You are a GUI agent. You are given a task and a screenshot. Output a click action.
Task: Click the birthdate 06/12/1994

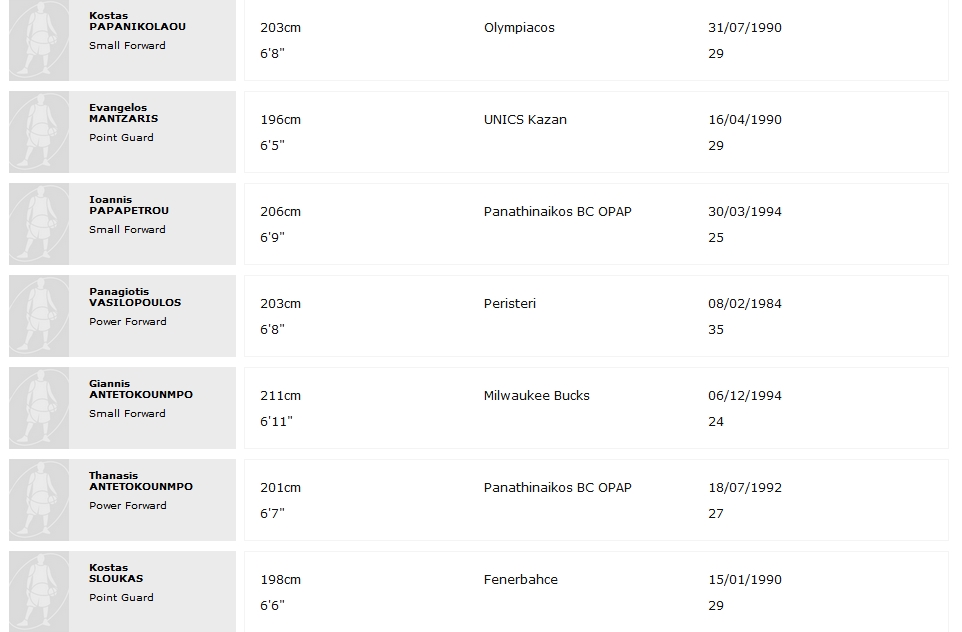745,396
